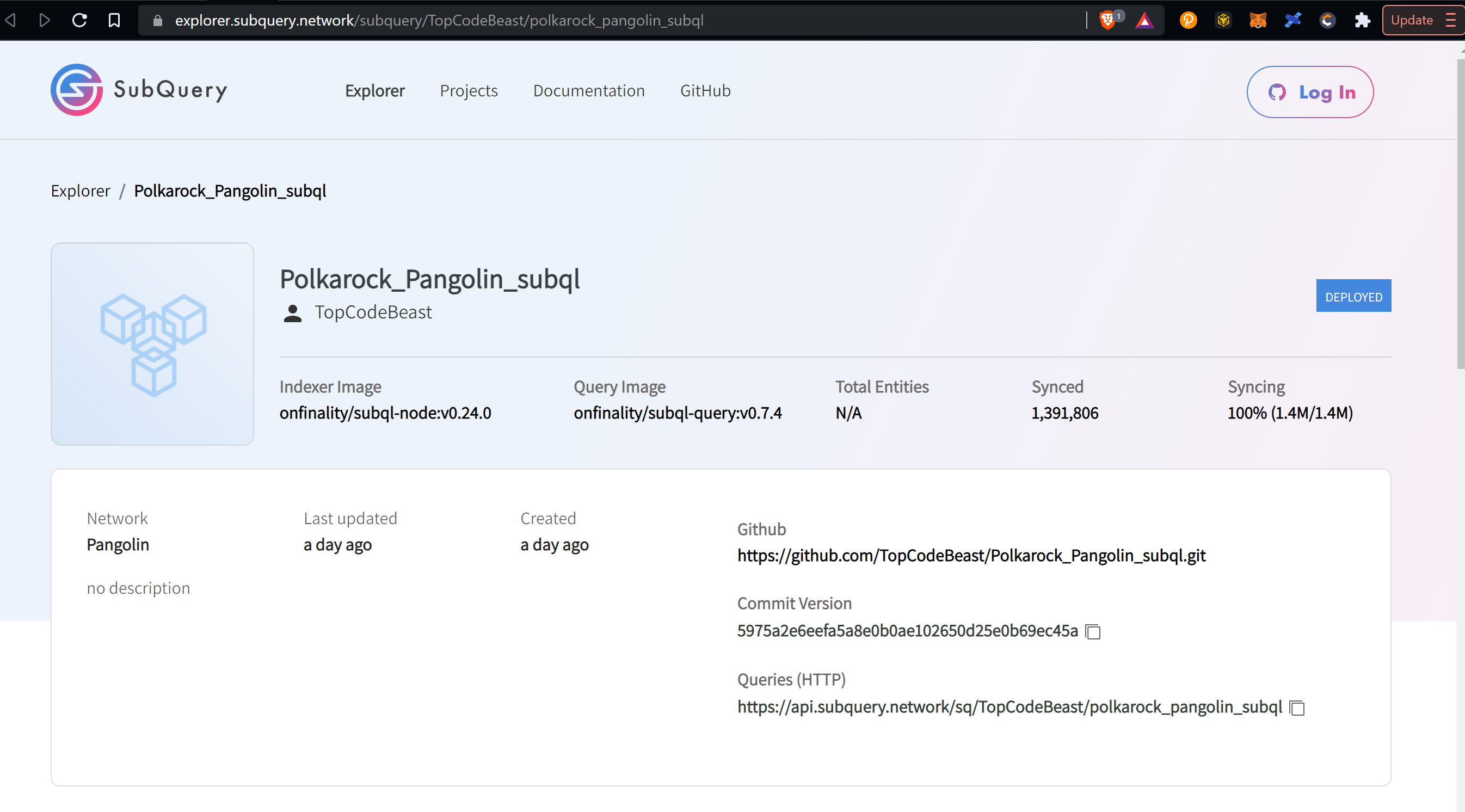Go back using browser back arrow
This screenshot has height=812, width=1465.
click(x=11, y=21)
